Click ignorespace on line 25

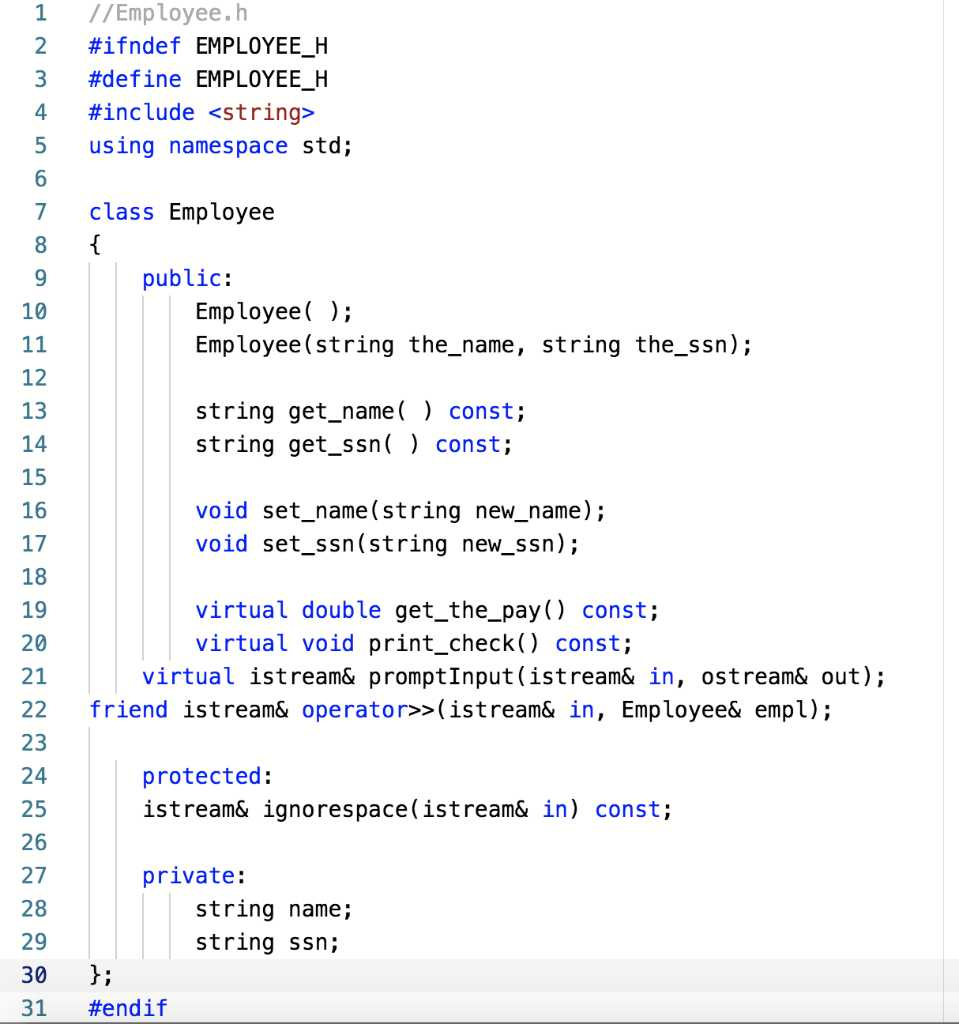pyautogui.click(x=334, y=810)
